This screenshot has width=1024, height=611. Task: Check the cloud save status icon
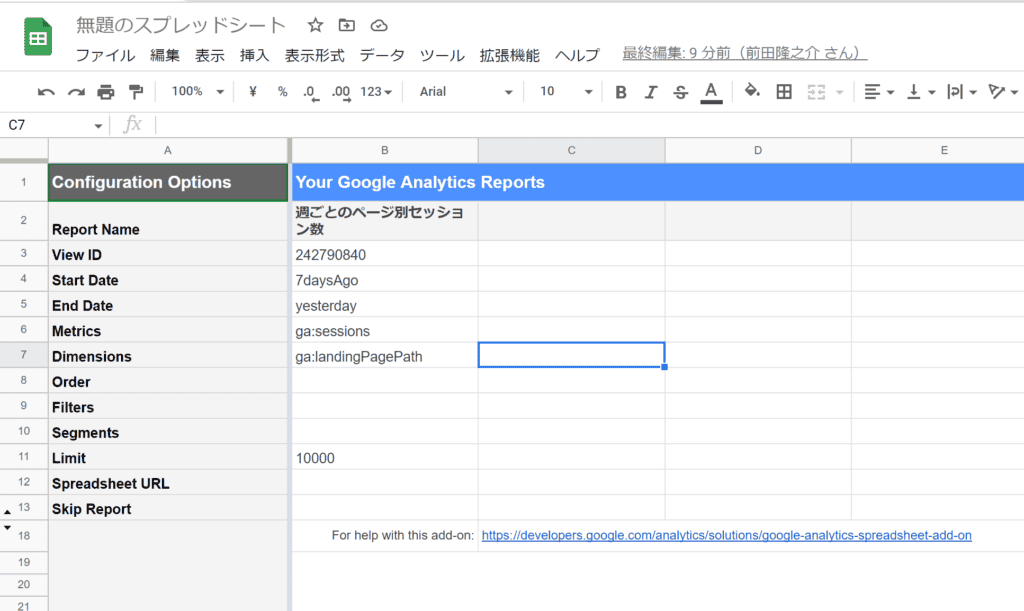coord(379,25)
